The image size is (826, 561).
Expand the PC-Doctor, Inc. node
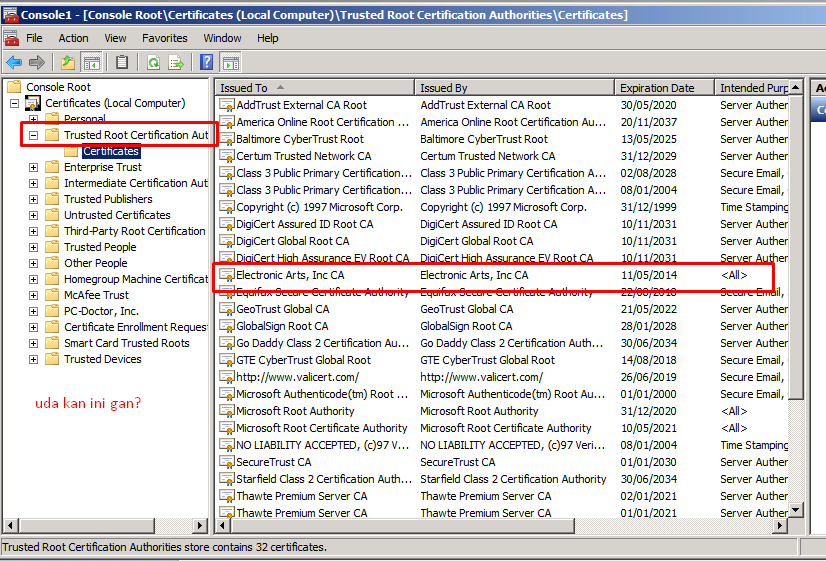(34, 311)
